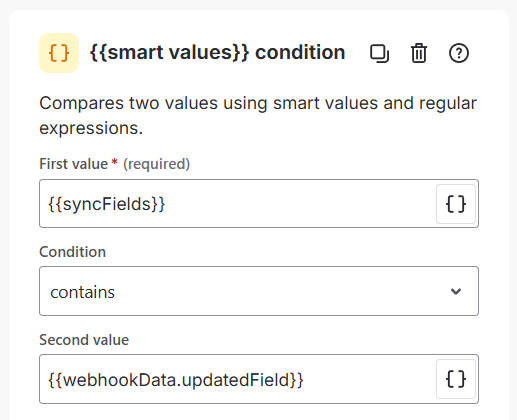
Task: Open smart value picker in First value field
Action: [x=456, y=204]
